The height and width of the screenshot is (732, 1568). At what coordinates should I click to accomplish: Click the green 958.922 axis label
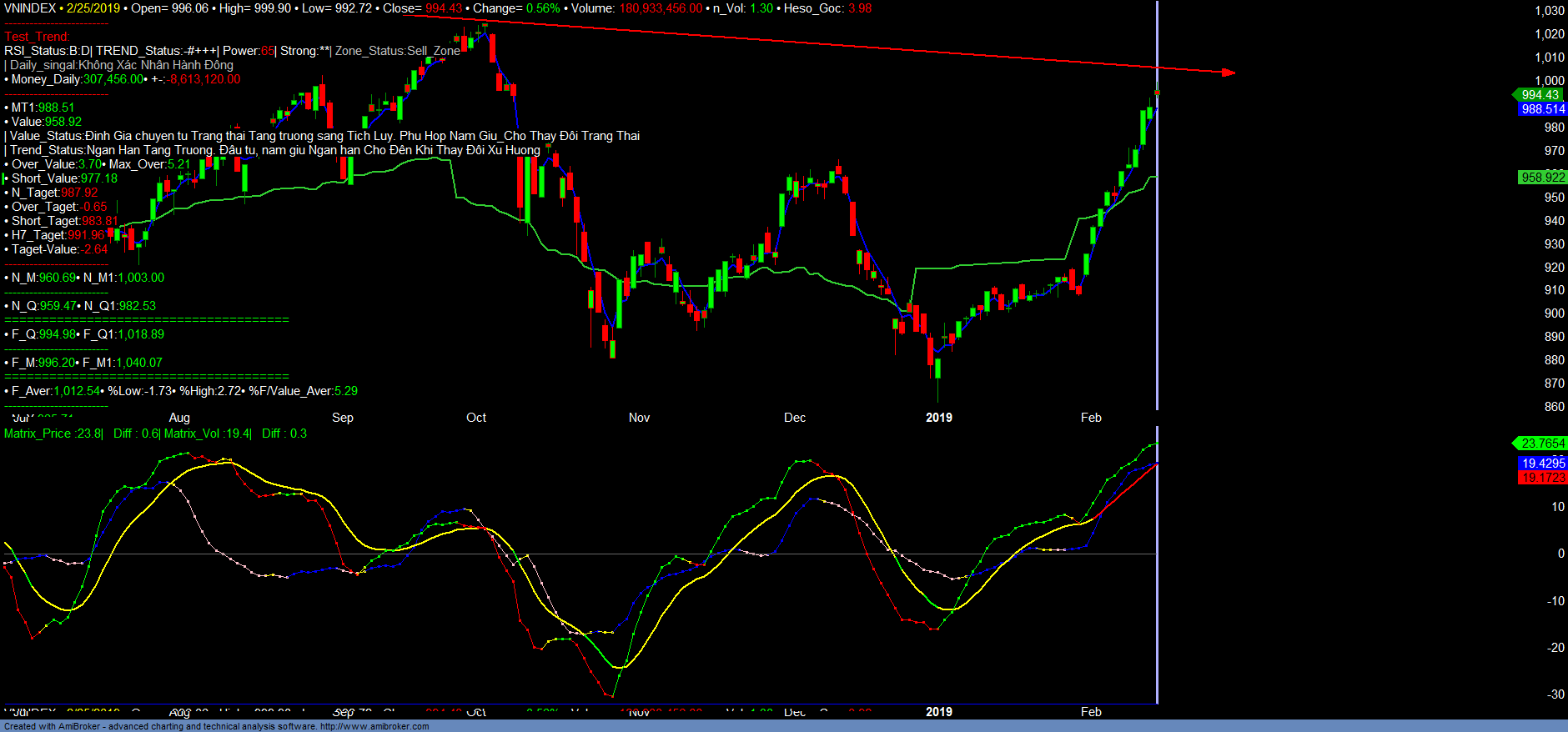[1542, 178]
